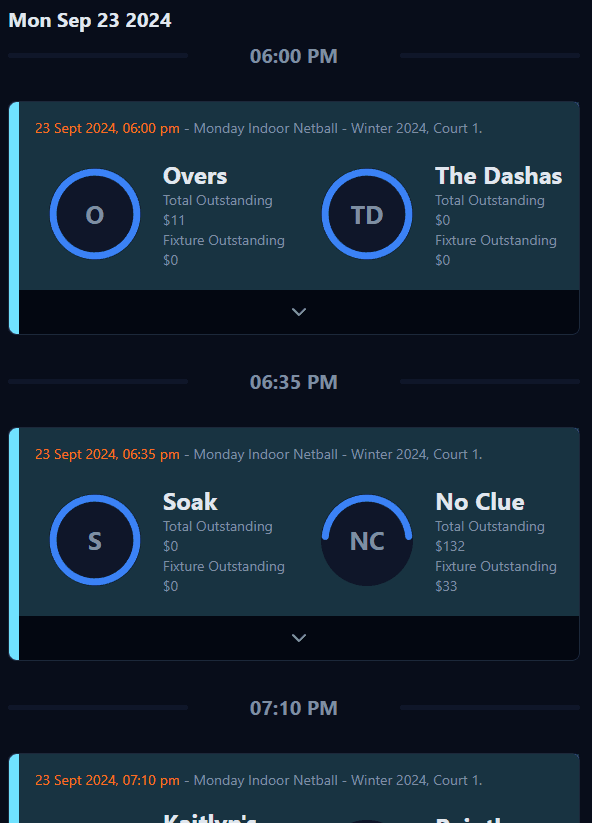592x823 pixels.
Task: Open the No Clue team name
Action: click(x=480, y=502)
